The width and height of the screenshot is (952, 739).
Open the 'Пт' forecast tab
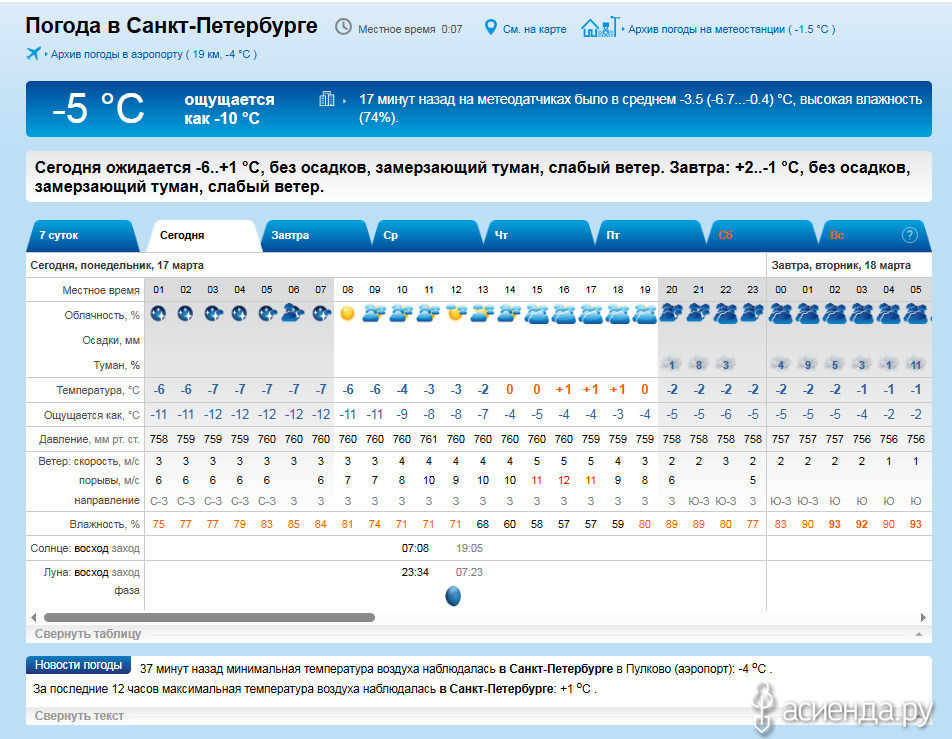click(x=651, y=236)
